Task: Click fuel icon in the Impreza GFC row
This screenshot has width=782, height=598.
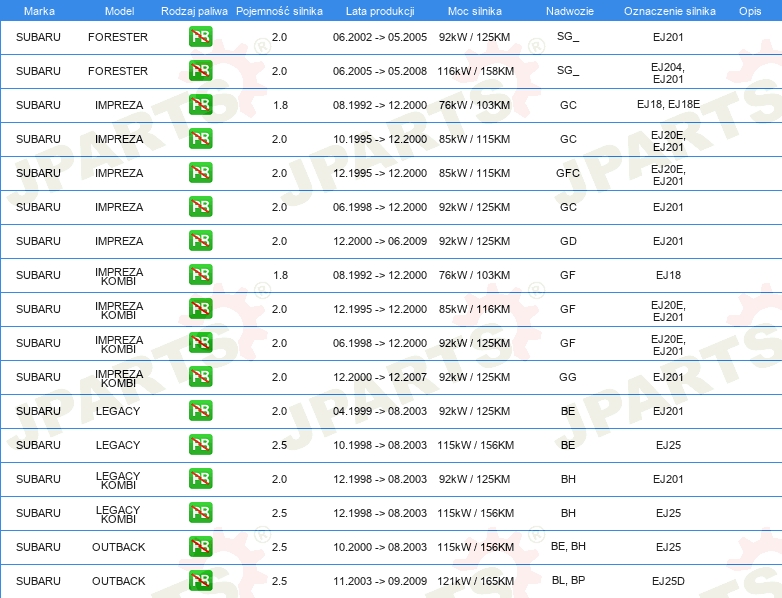Action: pos(200,172)
